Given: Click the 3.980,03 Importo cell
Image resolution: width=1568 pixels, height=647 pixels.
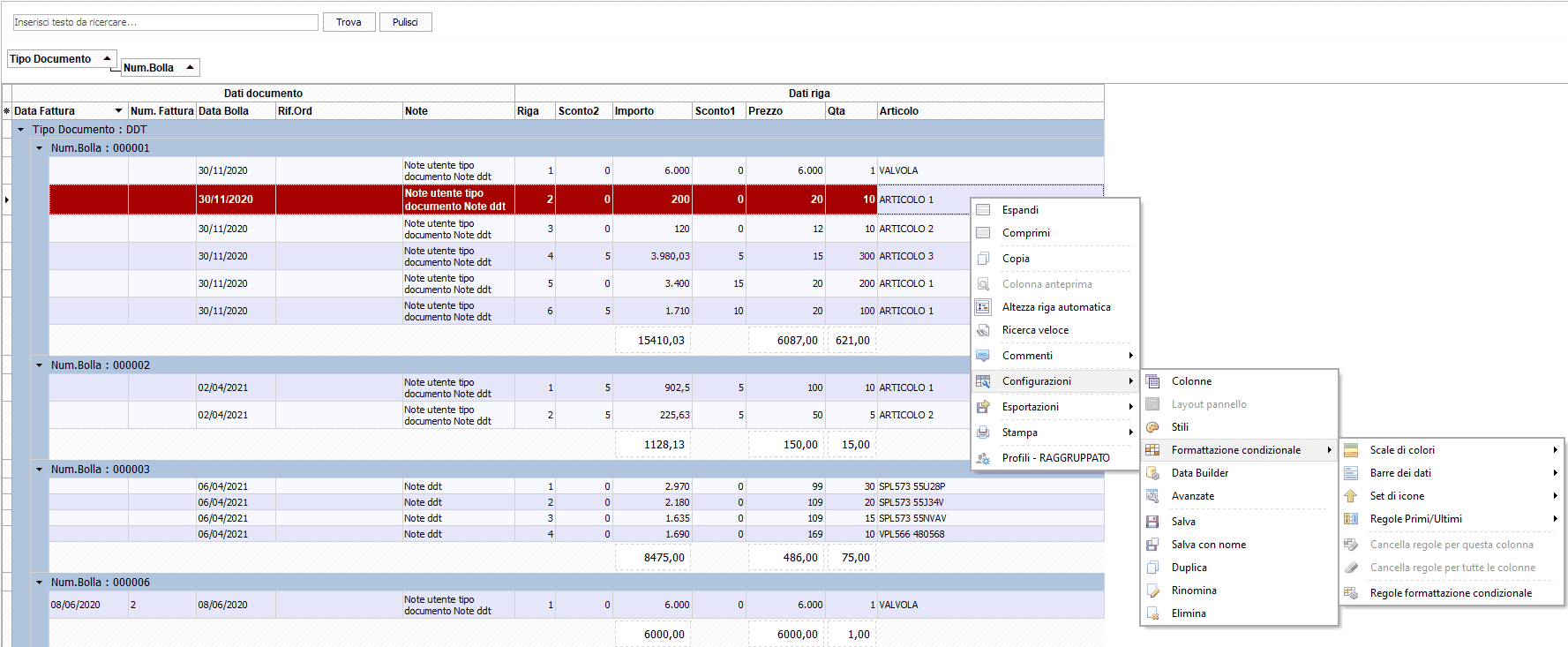Looking at the screenshot, I should [652, 256].
